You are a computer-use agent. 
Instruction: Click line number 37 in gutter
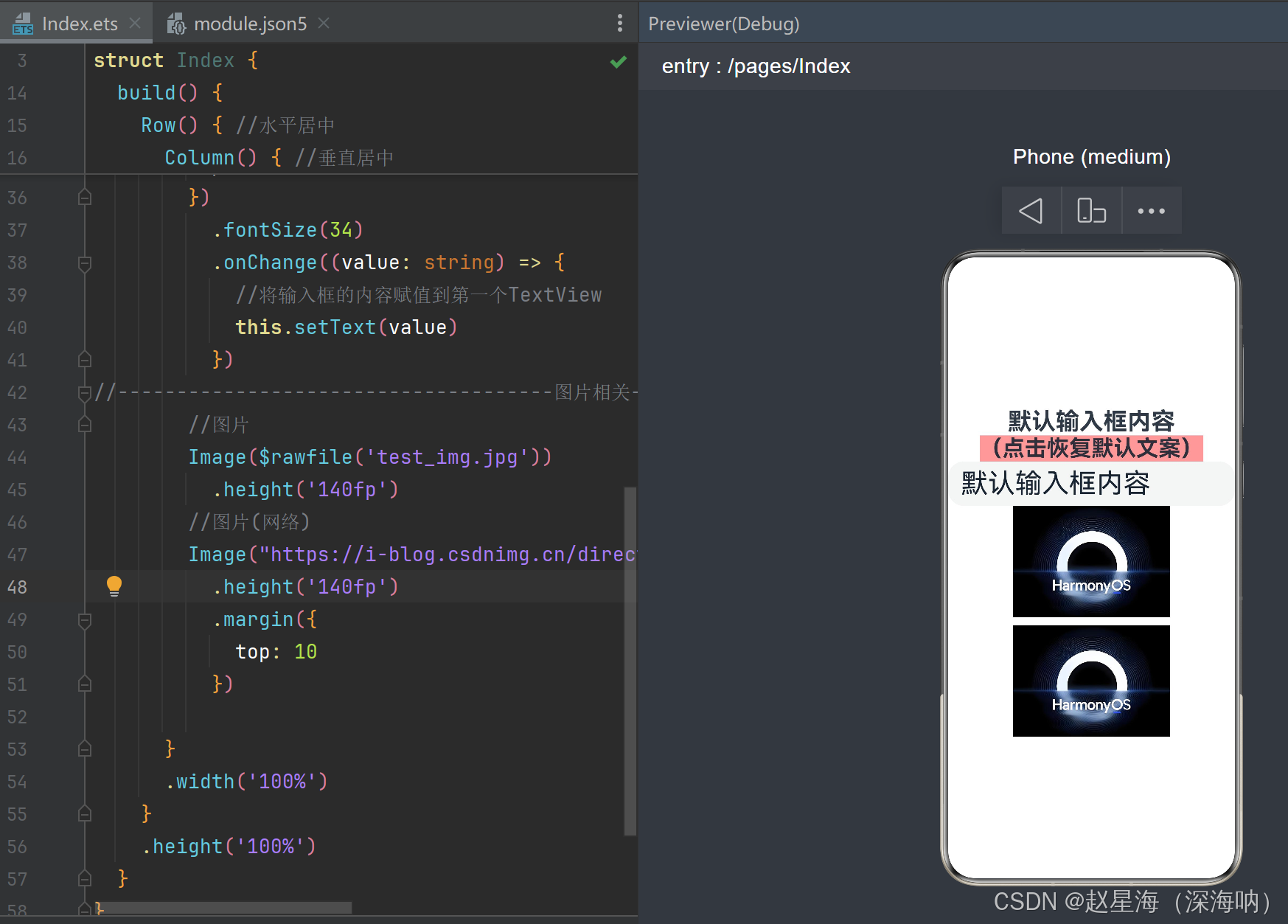[17, 230]
